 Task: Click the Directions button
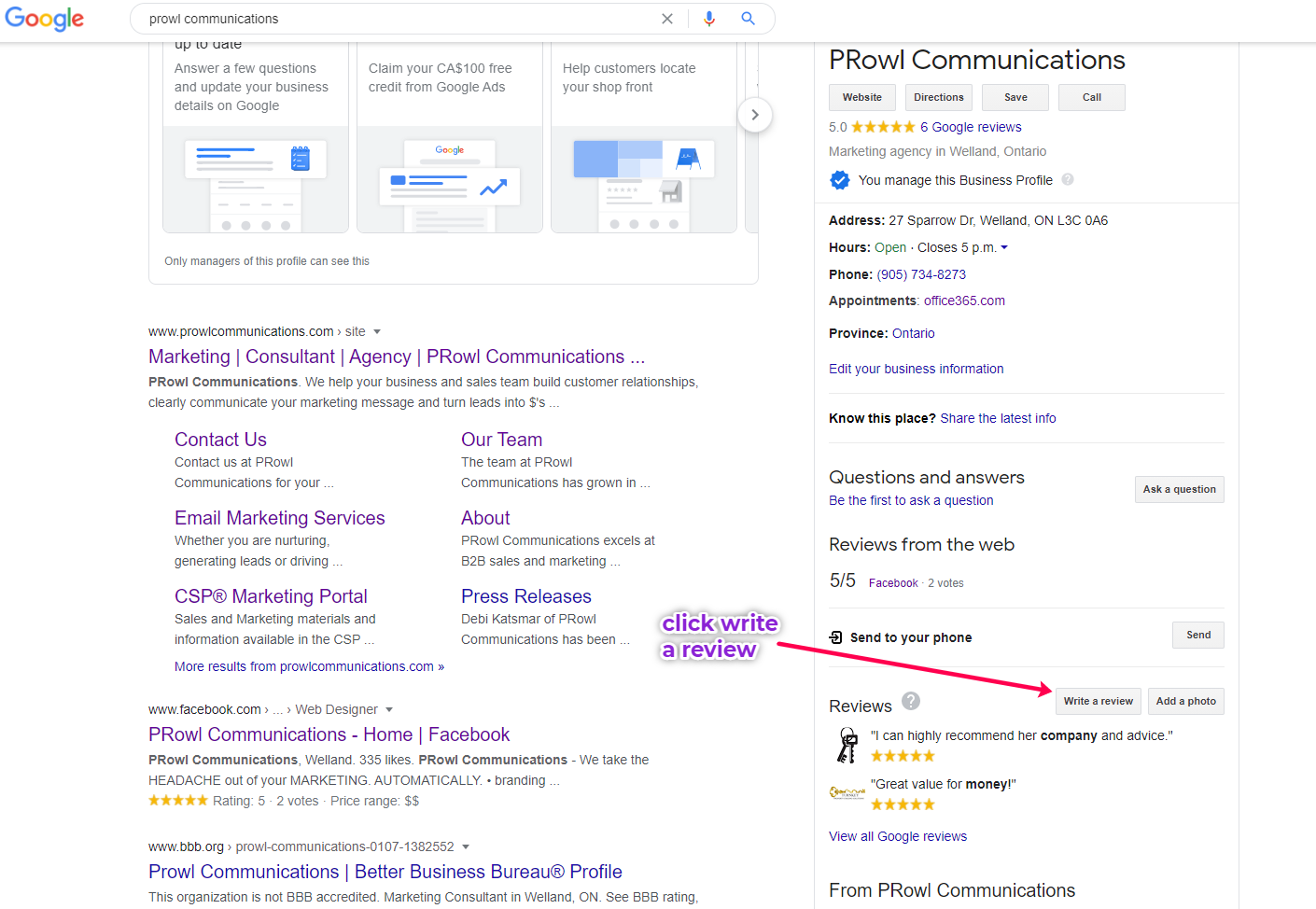pos(939,97)
